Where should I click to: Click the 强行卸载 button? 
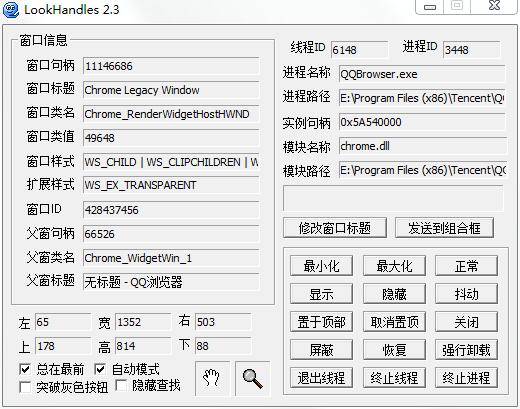(466, 350)
